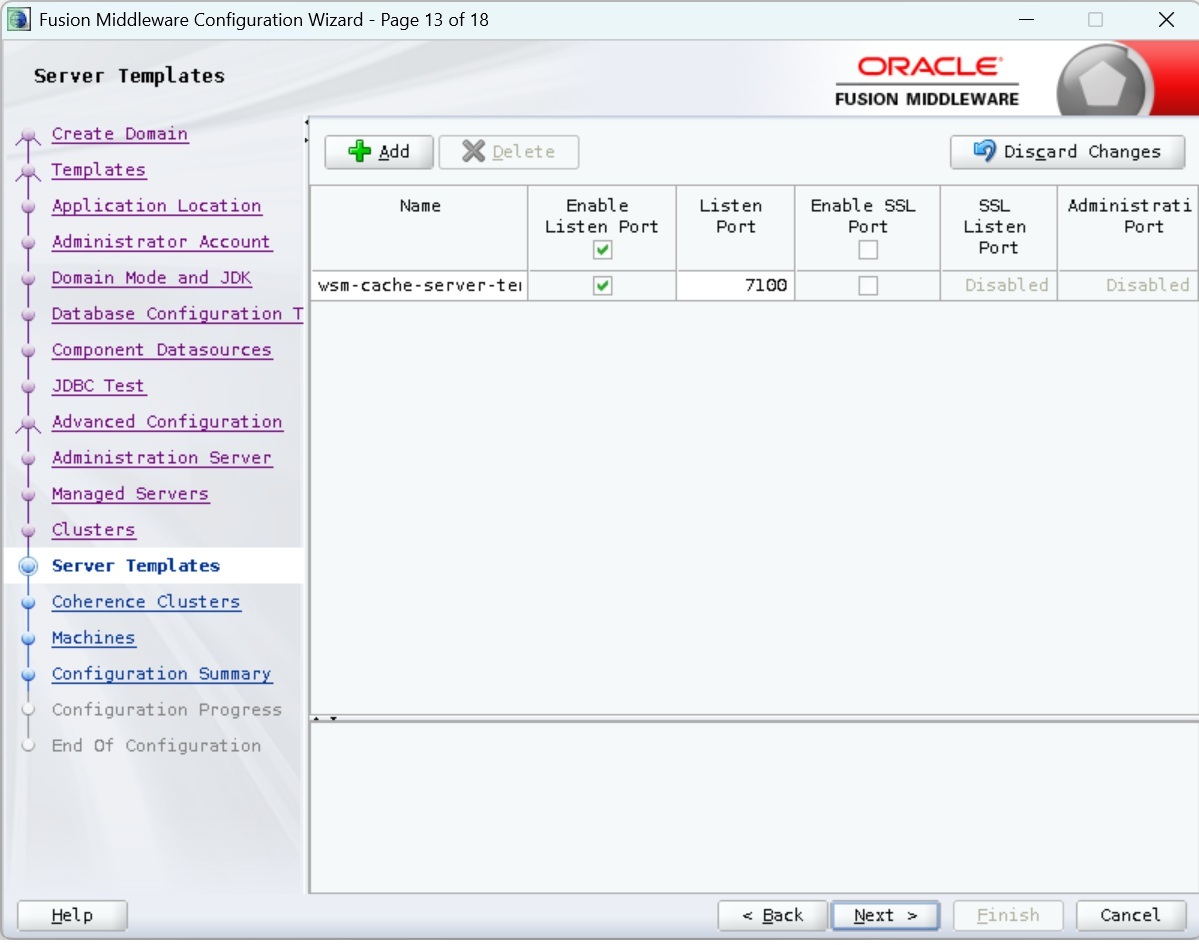Open Database Configuration Type step
This screenshot has height=945, width=1199.
point(177,313)
